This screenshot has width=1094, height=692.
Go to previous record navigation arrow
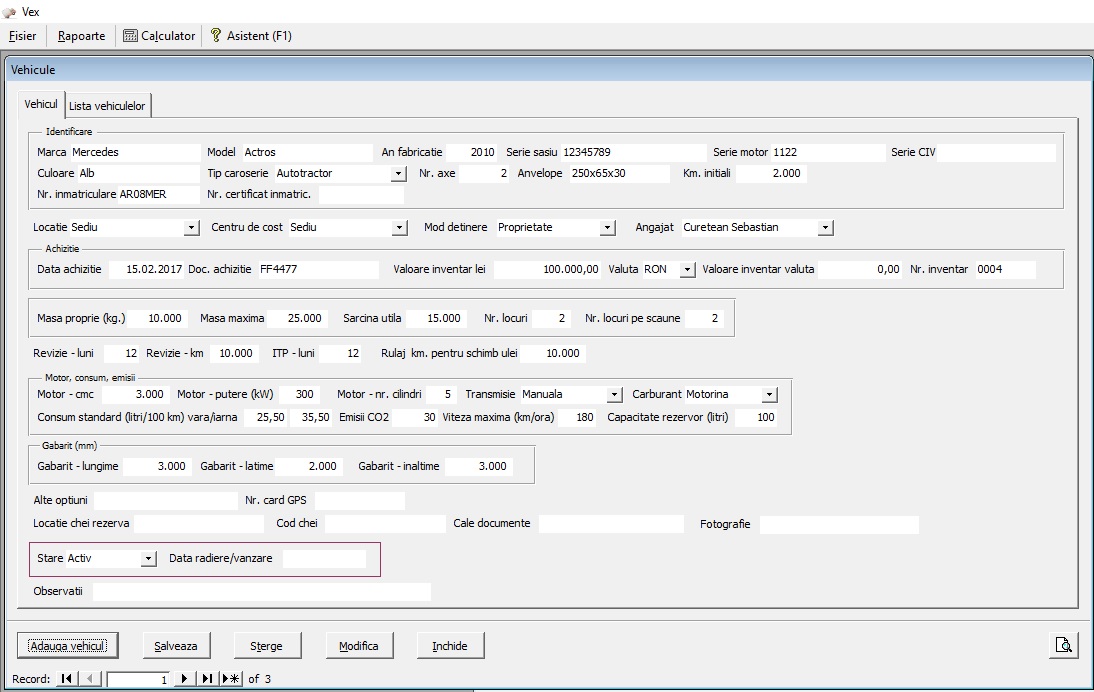point(90,679)
